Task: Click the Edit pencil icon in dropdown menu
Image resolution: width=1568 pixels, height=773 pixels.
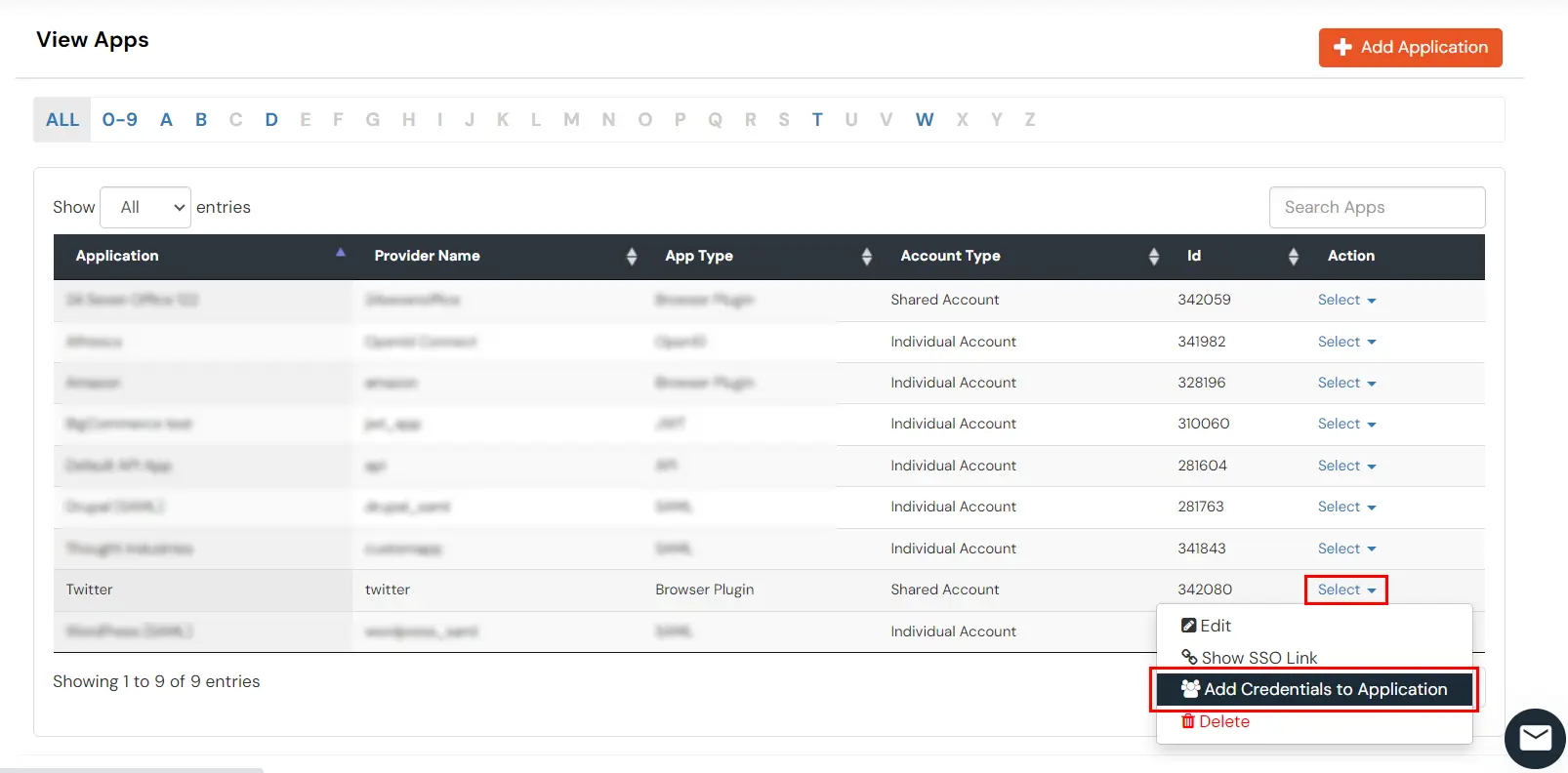Action: (x=1188, y=626)
